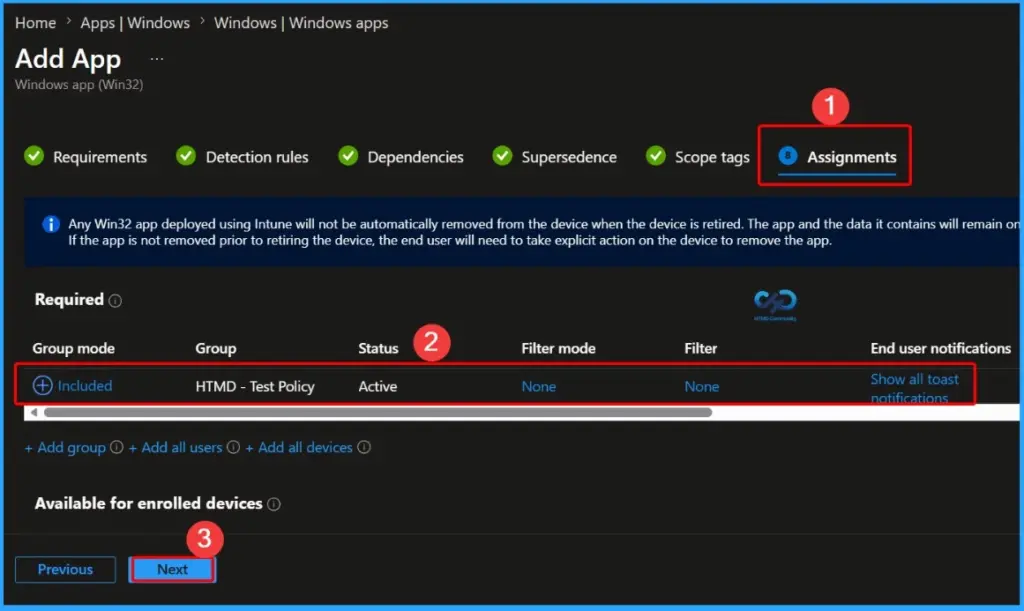The image size is (1024, 611).
Task: Switch to the Requirements step tab
Action: (100, 157)
